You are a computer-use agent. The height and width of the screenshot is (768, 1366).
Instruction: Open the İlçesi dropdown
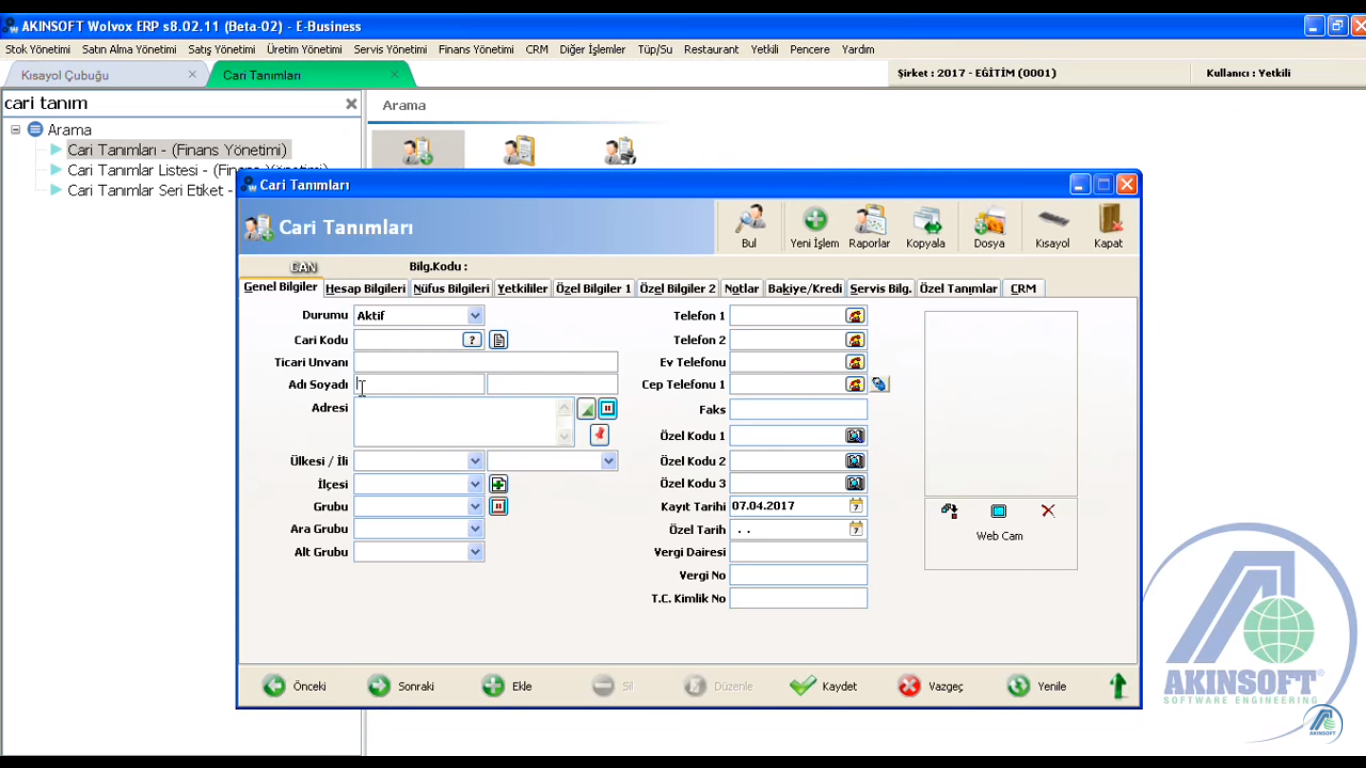(475, 484)
